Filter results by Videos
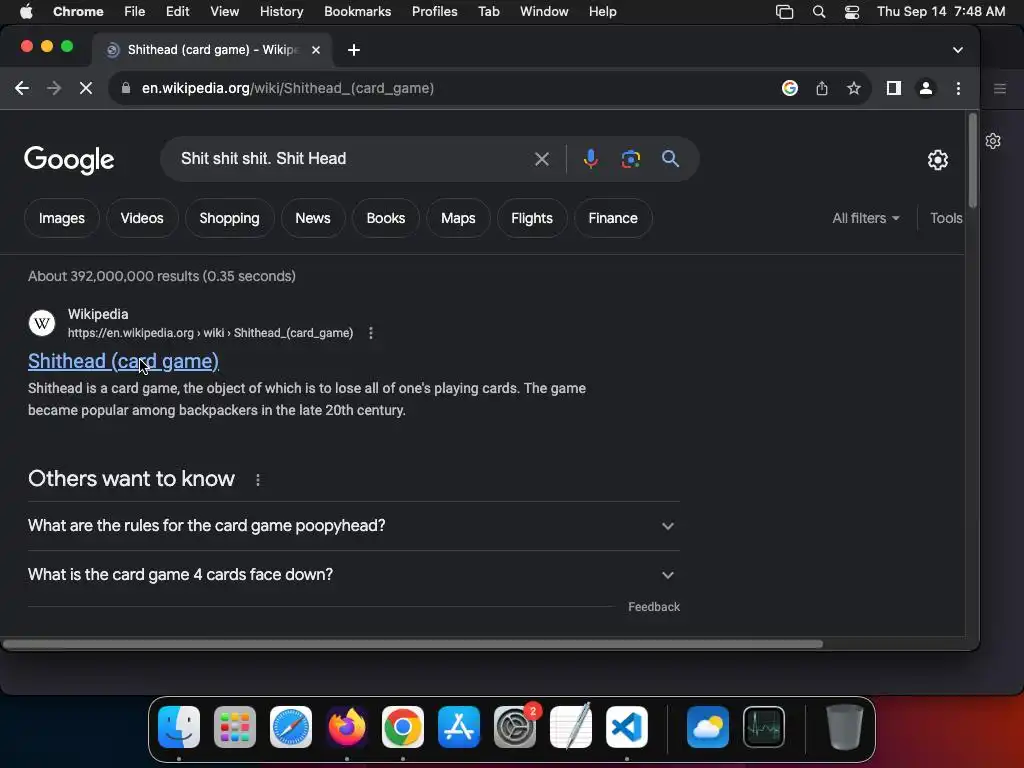This screenshot has height=768, width=1024. [x=142, y=218]
